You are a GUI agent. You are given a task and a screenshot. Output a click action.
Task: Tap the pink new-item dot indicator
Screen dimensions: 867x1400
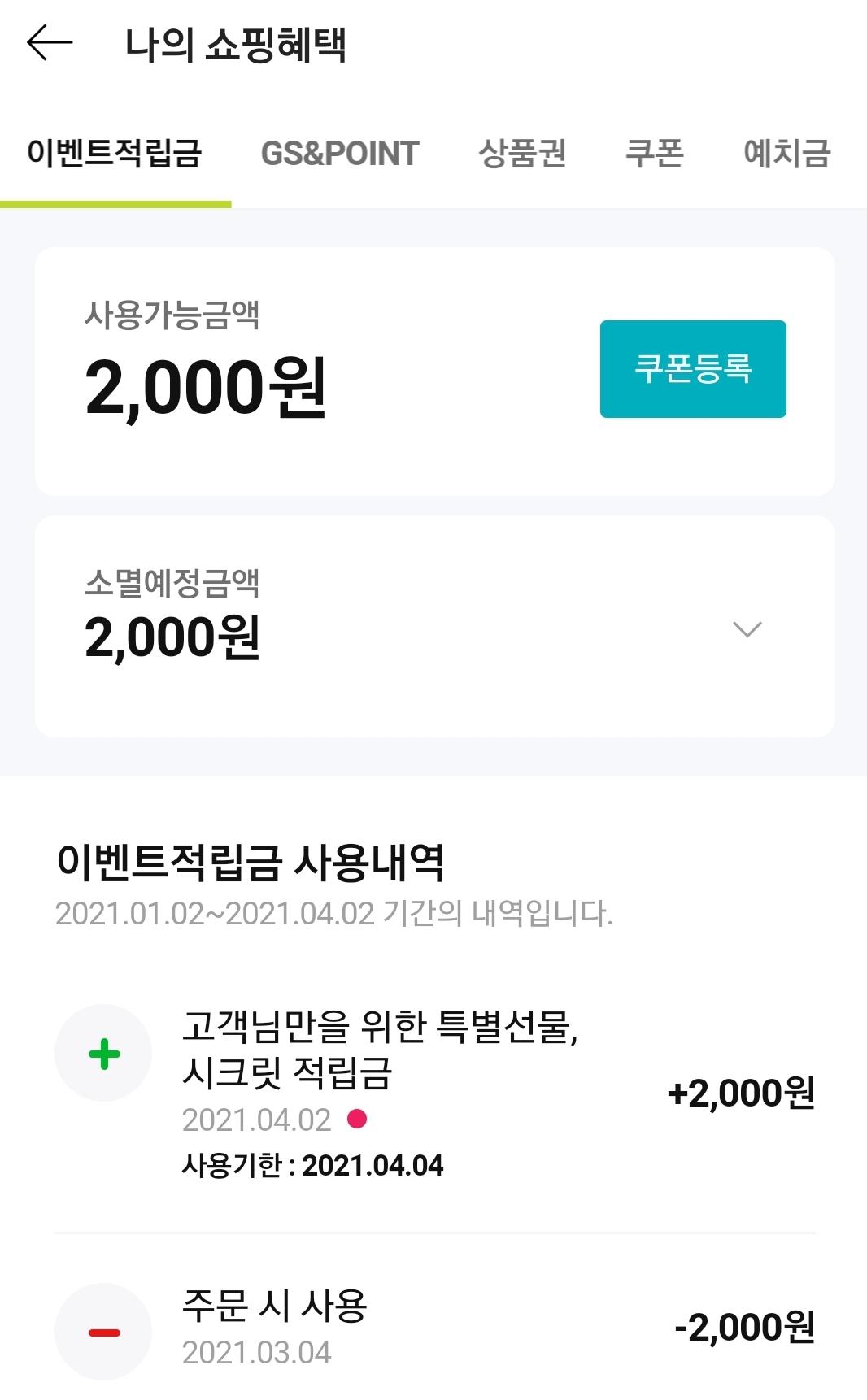click(x=356, y=1120)
